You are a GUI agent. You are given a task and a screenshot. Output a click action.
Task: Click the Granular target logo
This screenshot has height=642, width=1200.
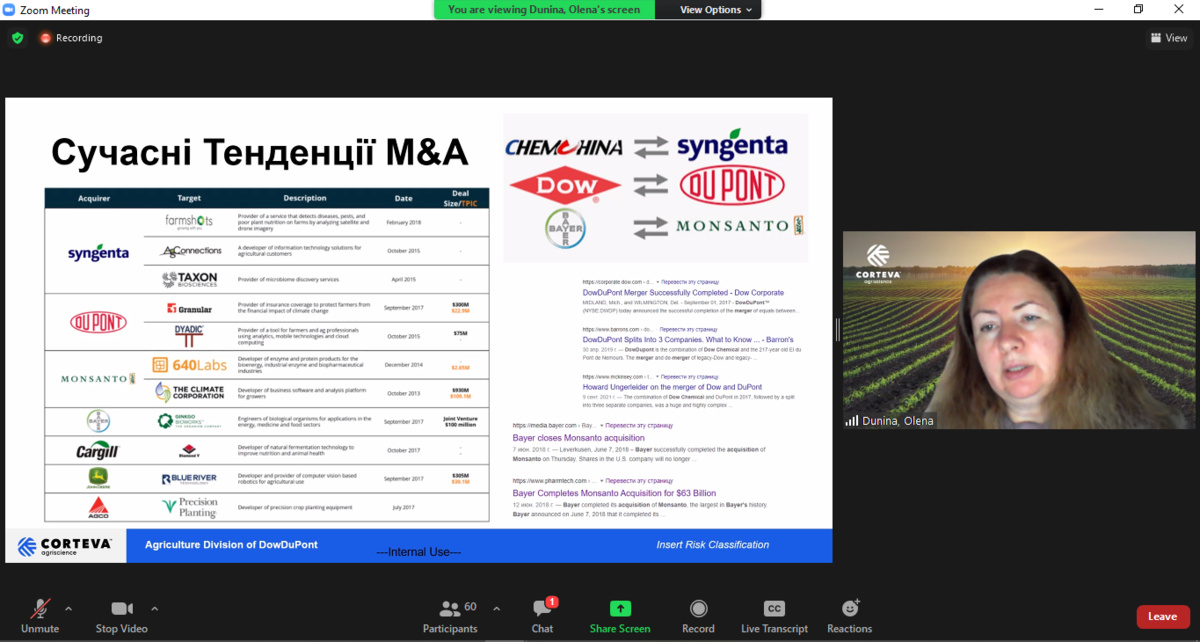click(189, 308)
